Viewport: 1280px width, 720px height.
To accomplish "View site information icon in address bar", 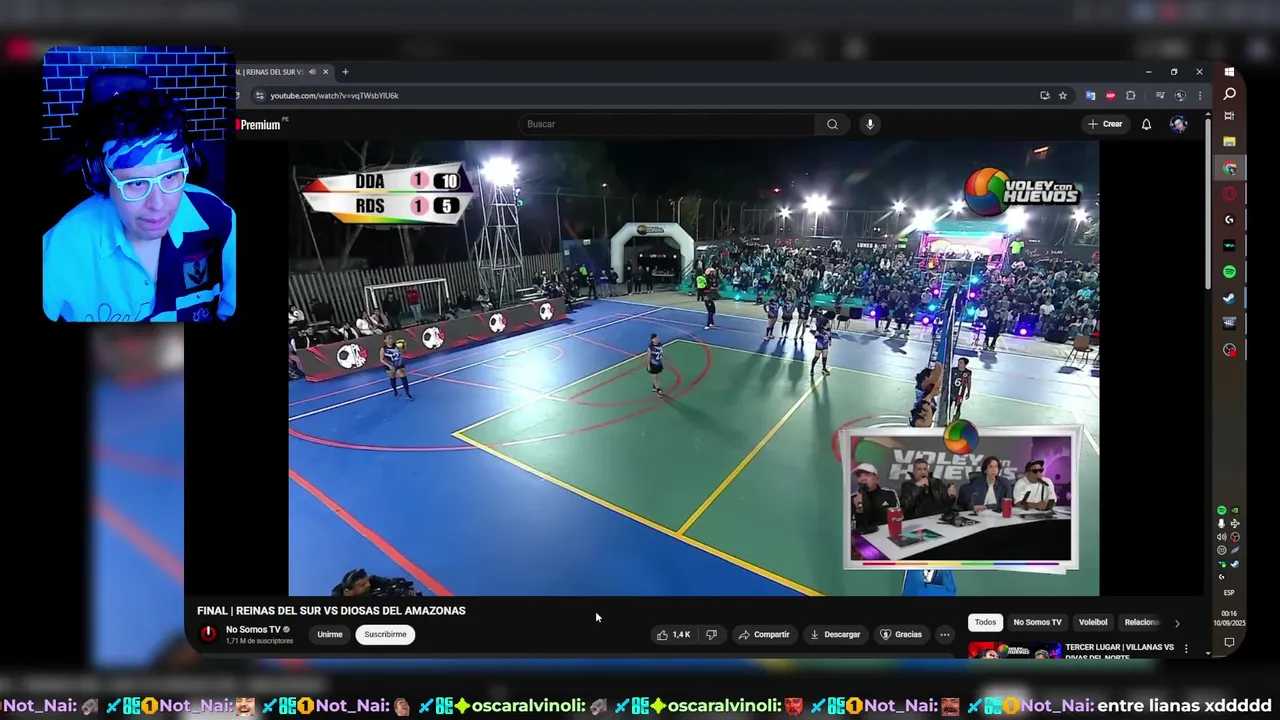I will [259, 96].
